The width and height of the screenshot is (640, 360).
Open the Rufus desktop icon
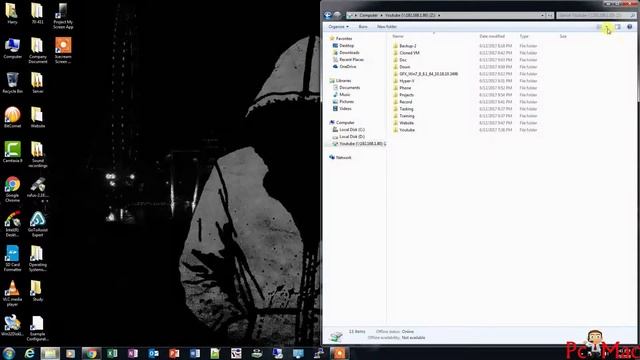pyautogui.click(x=38, y=187)
